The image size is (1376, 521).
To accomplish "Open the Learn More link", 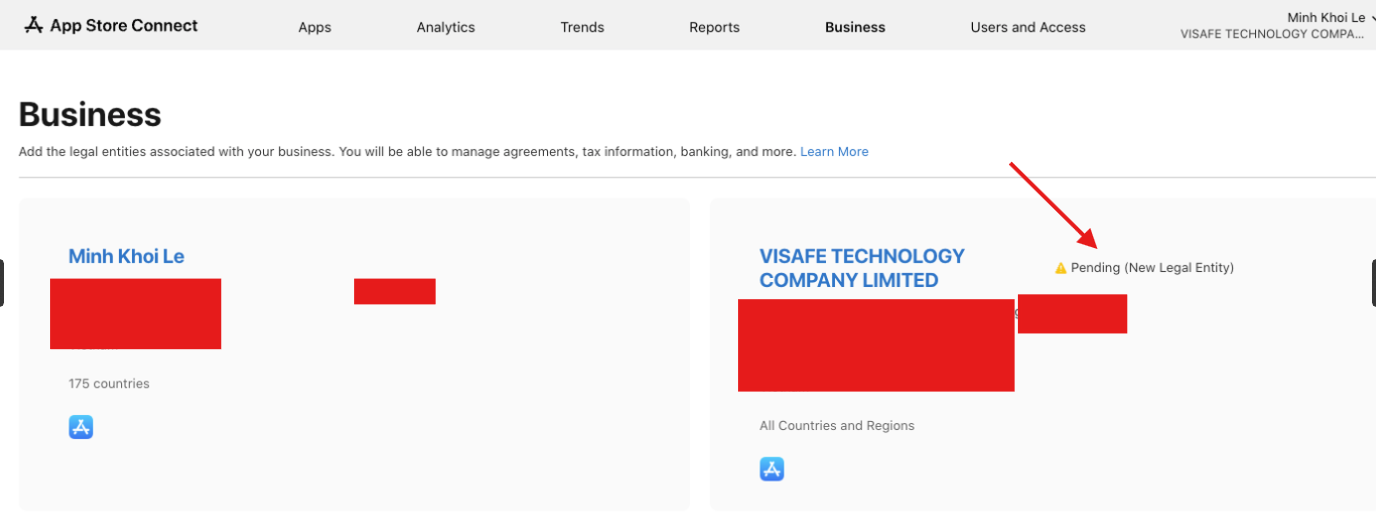I will tap(834, 152).
